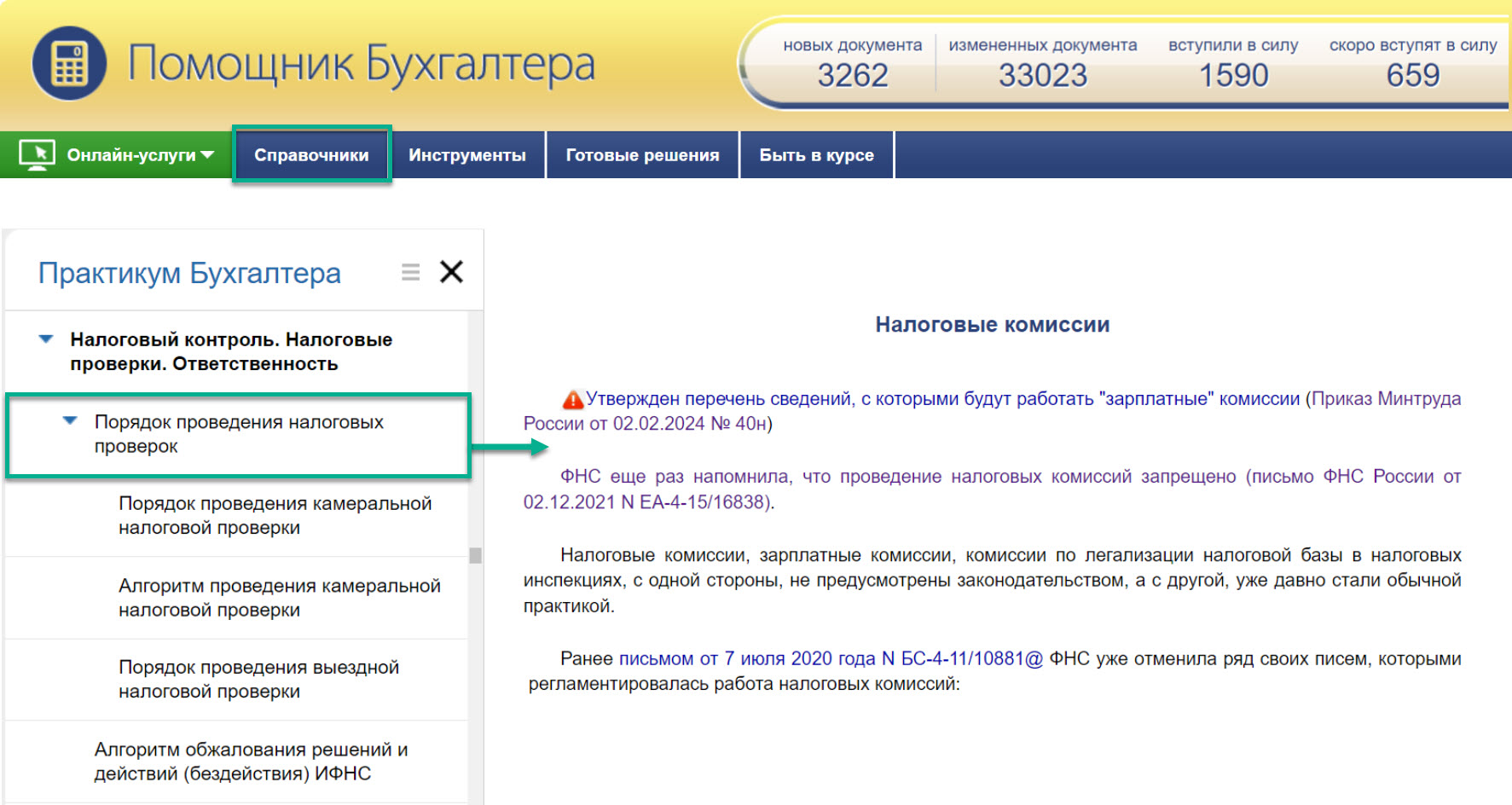Open the 3262 новых документа counter
This screenshot has height=805, width=1512.
(x=852, y=64)
